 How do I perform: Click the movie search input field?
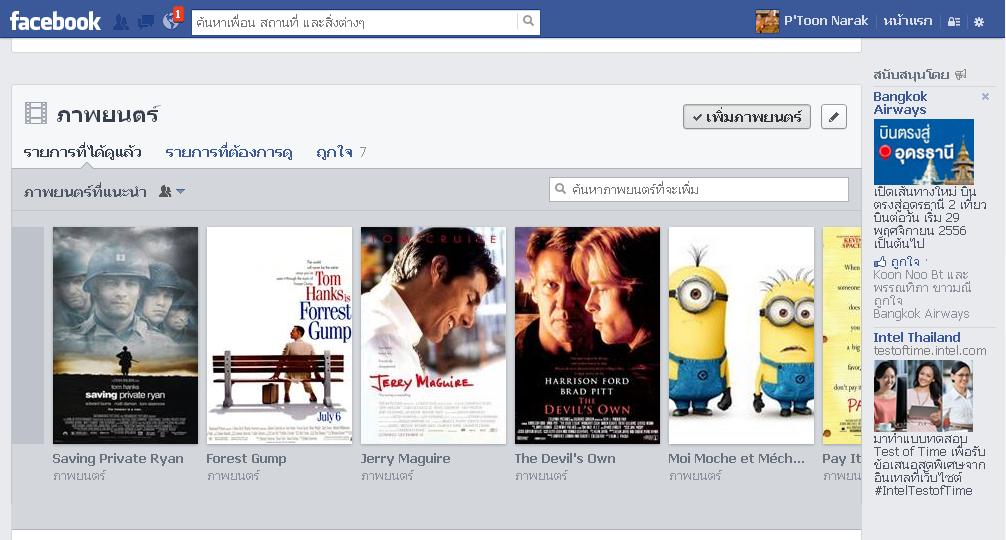(699, 189)
